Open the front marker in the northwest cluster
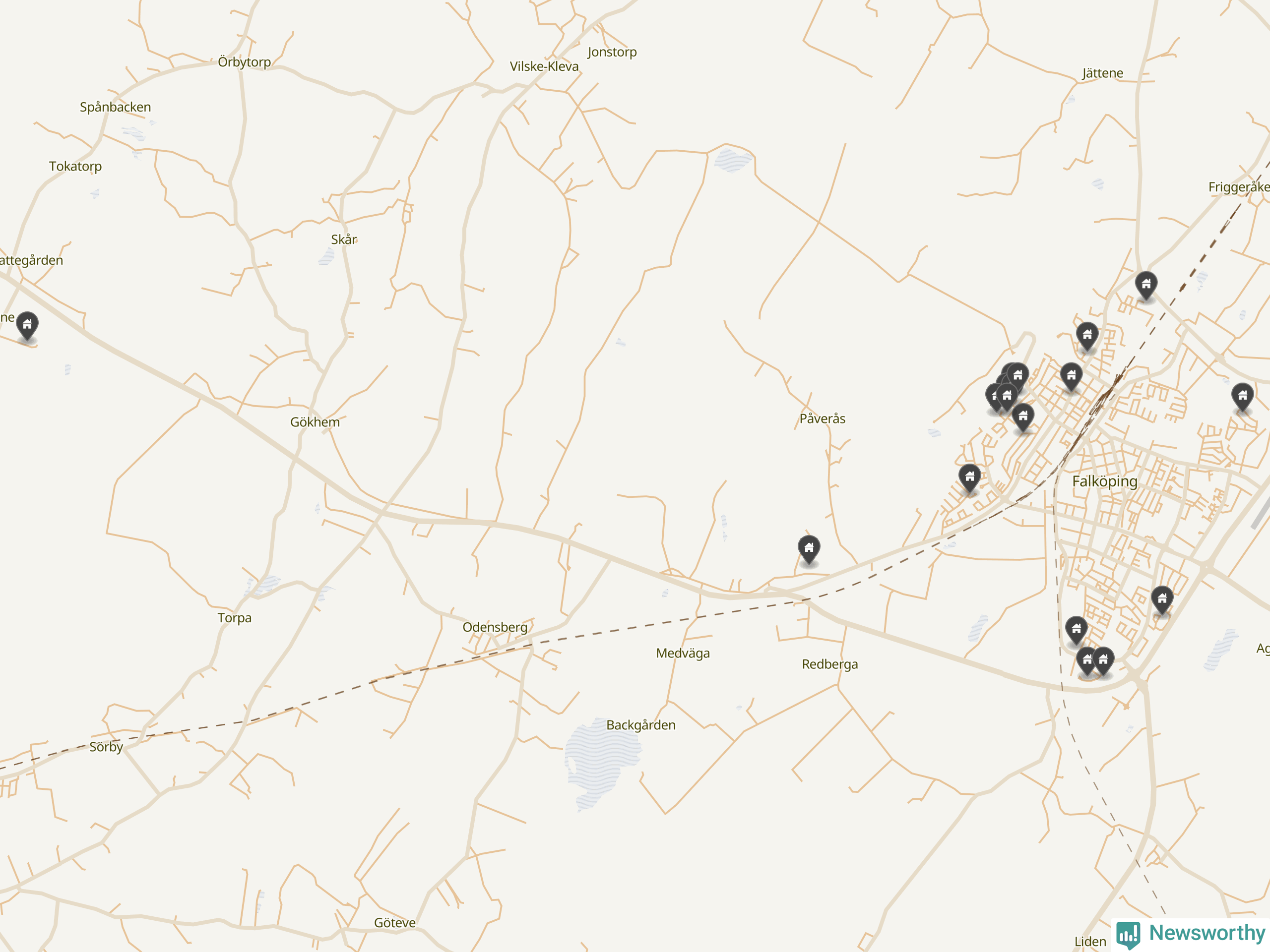This screenshot has width=1270, height=952. pos(1007,397)
